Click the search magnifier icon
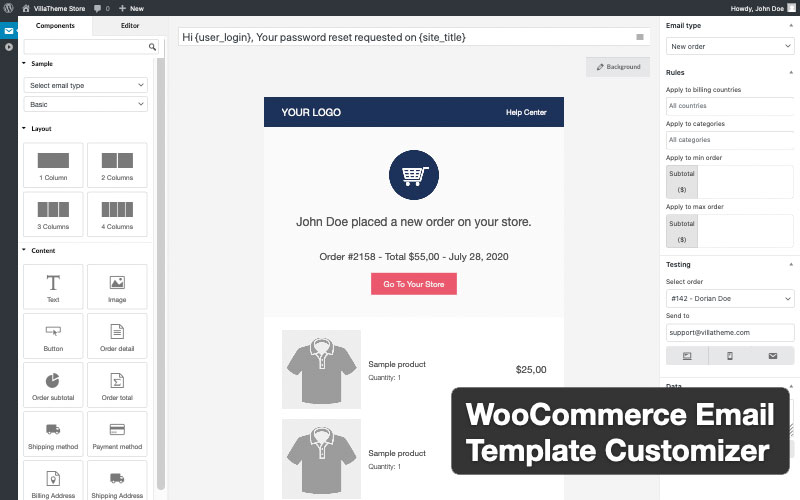 tap(152, 47)
